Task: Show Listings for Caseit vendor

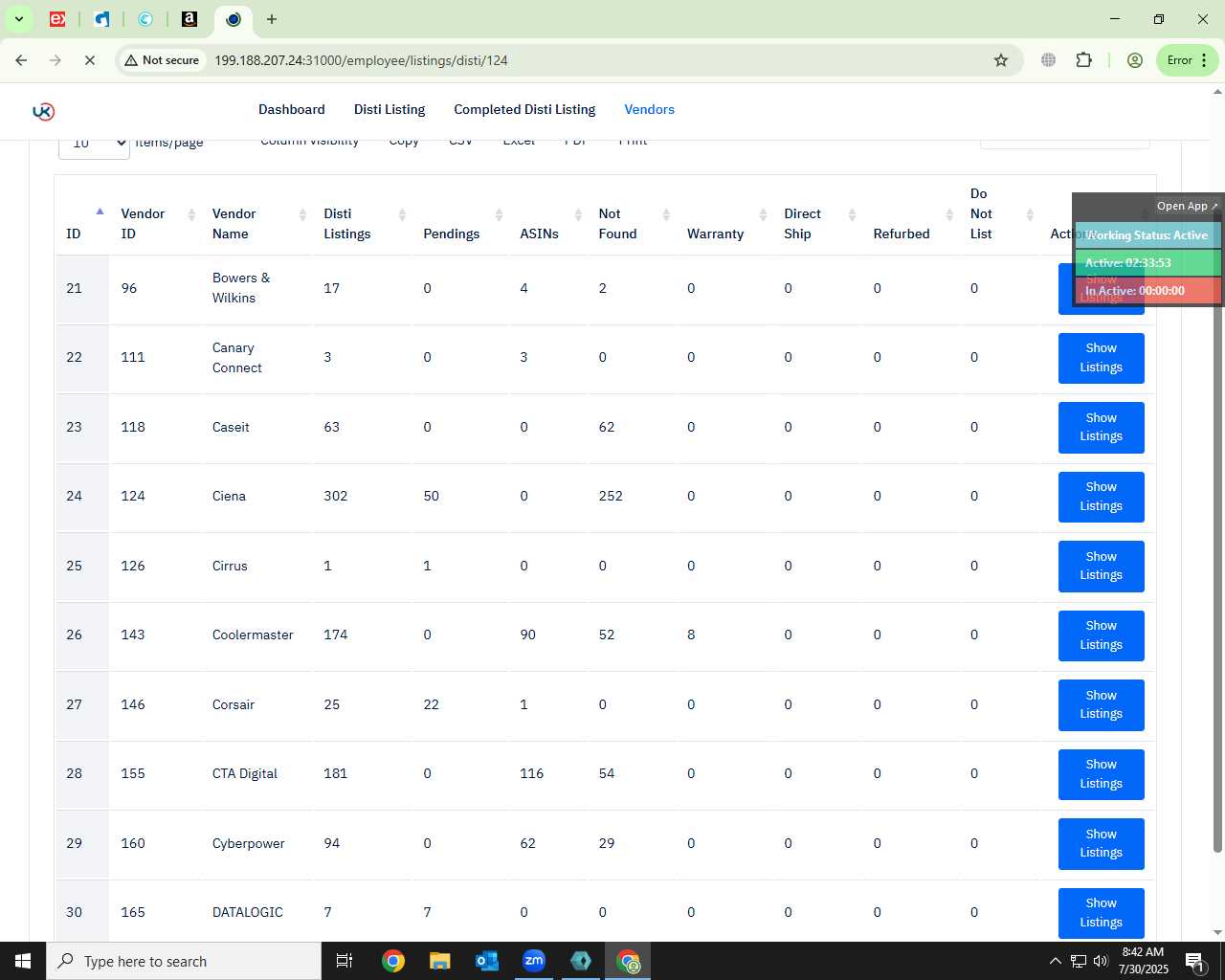Action: [1102, 427]
